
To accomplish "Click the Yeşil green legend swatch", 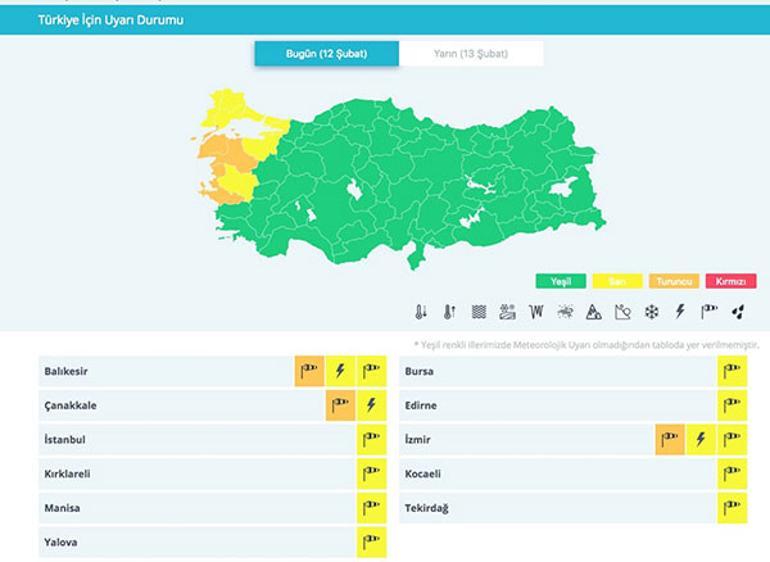I will [560, 282].
